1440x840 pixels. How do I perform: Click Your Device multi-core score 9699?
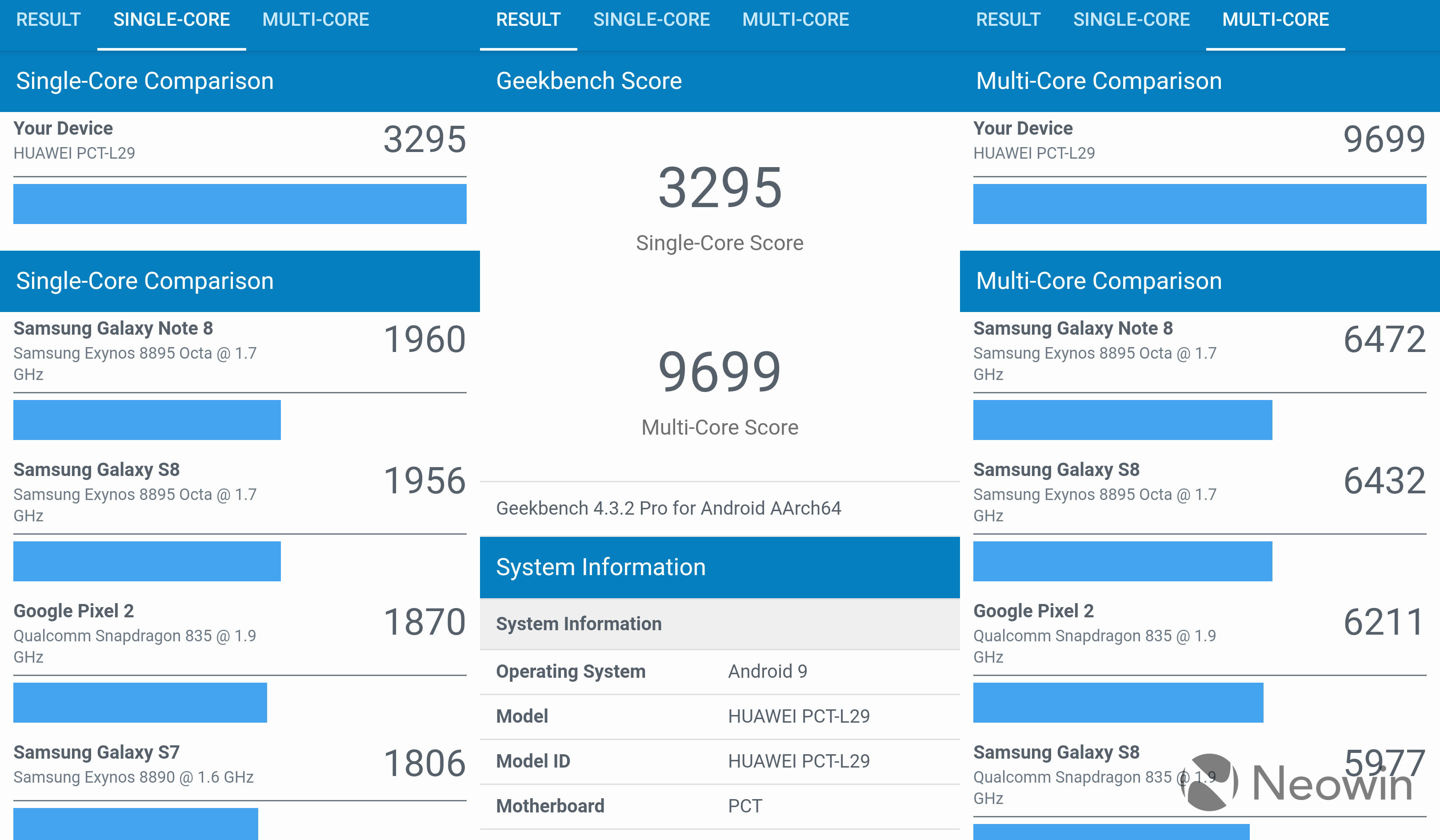[1384, 140]
